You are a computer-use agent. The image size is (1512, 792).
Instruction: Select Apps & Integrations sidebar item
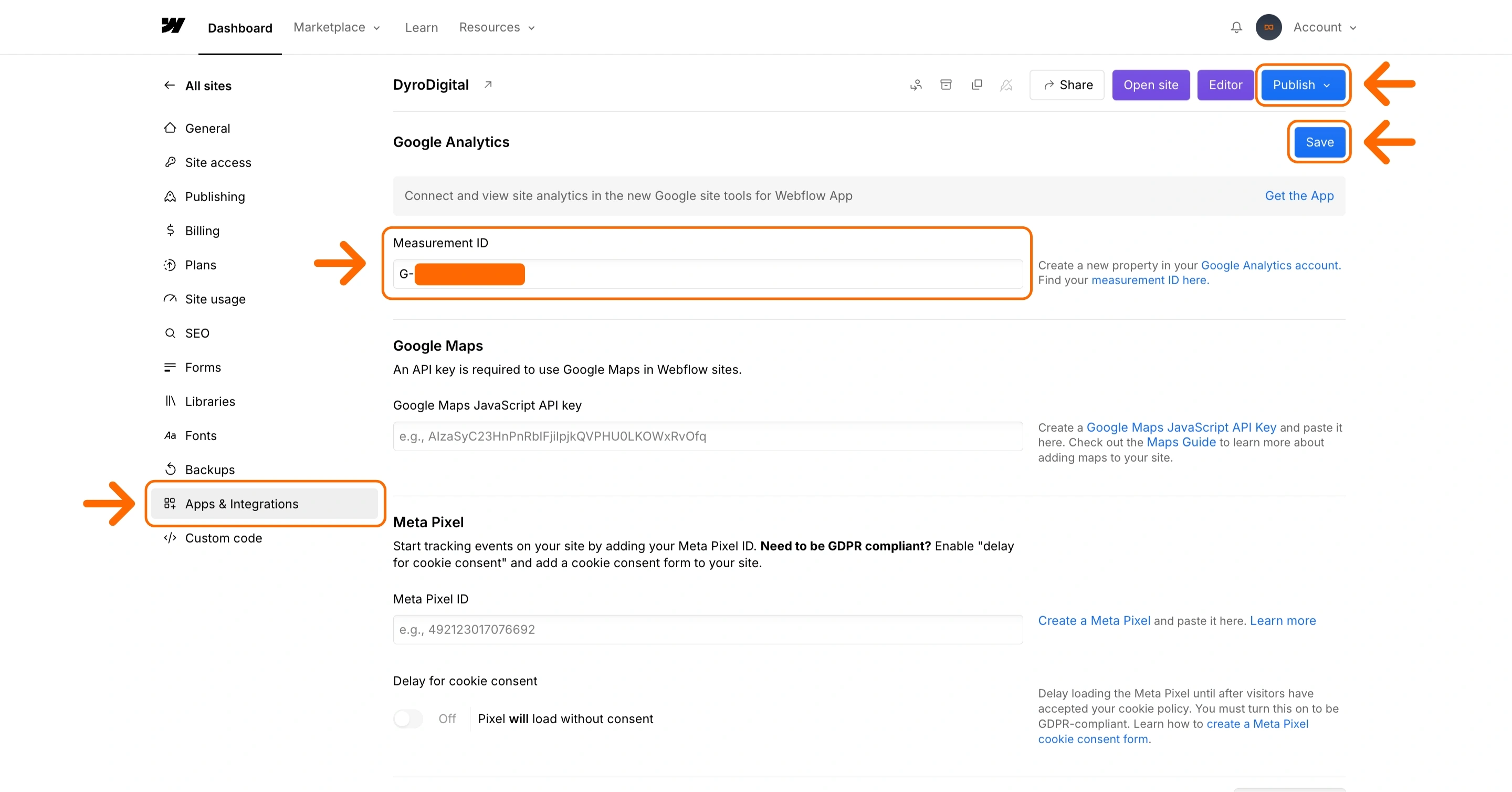pyautogui.click(x=264, y=504)
